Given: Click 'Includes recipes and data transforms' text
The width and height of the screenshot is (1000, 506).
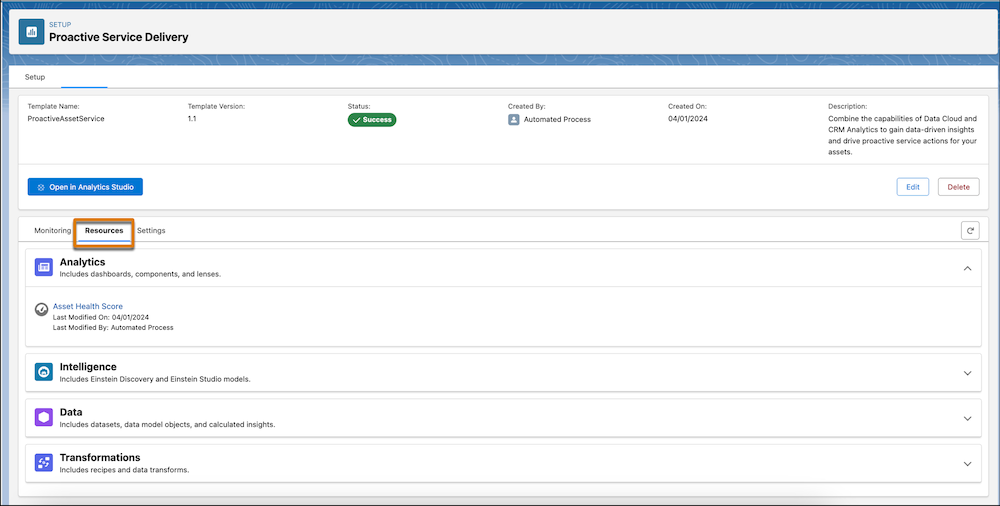Looking at the screenshot, I should (x=124, y=470).
